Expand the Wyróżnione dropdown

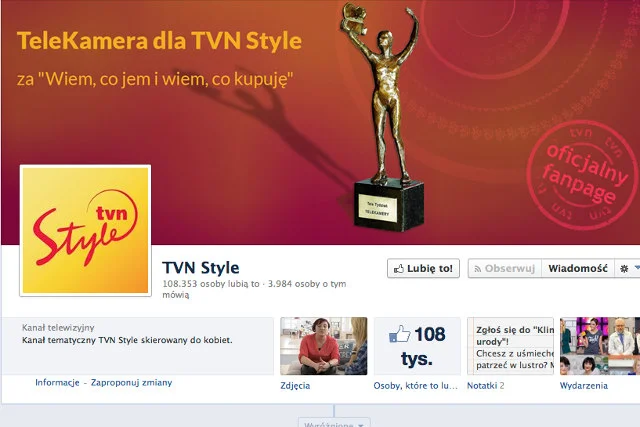click(334, 423)
